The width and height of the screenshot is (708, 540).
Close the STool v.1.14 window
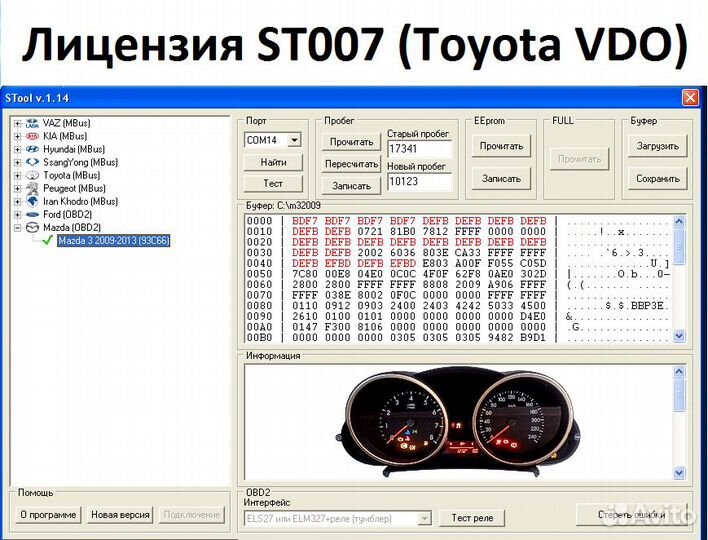tap(690, 98)
